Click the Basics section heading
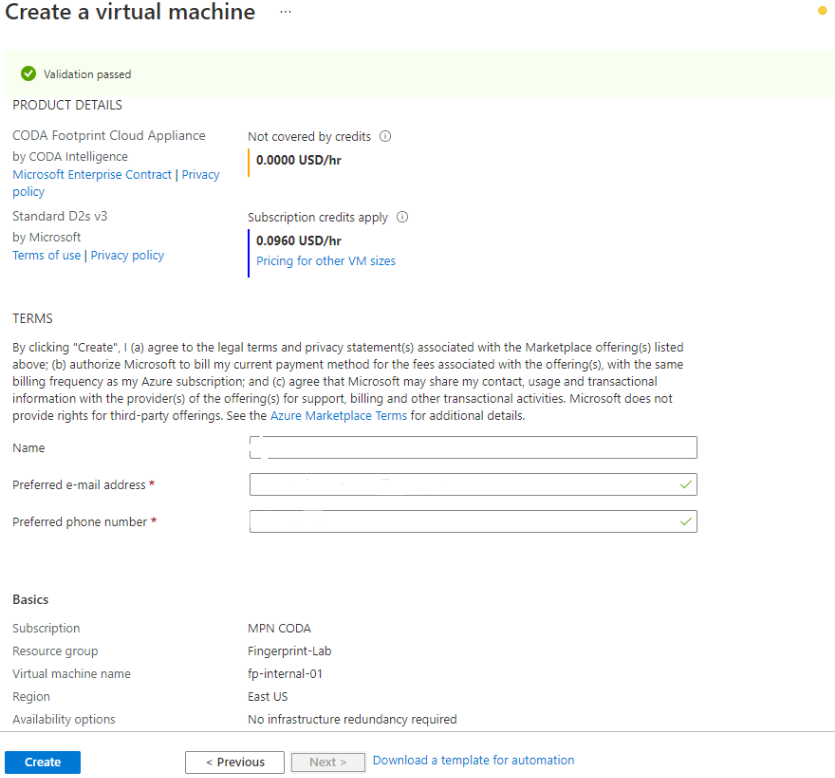 (30, 600)
